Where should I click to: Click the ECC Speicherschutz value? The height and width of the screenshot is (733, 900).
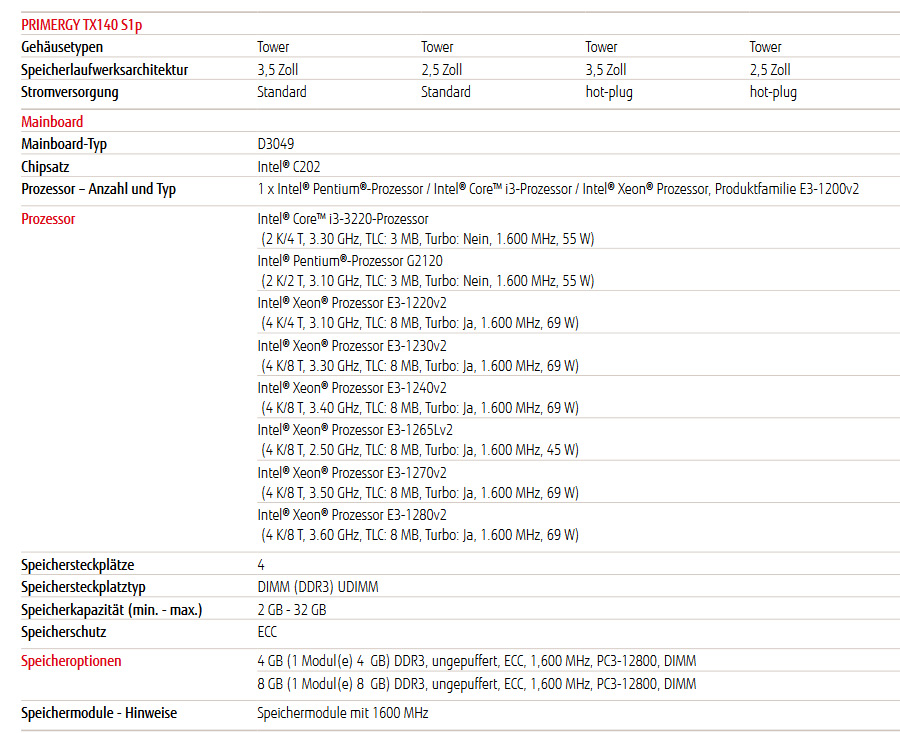click(267, 632)
